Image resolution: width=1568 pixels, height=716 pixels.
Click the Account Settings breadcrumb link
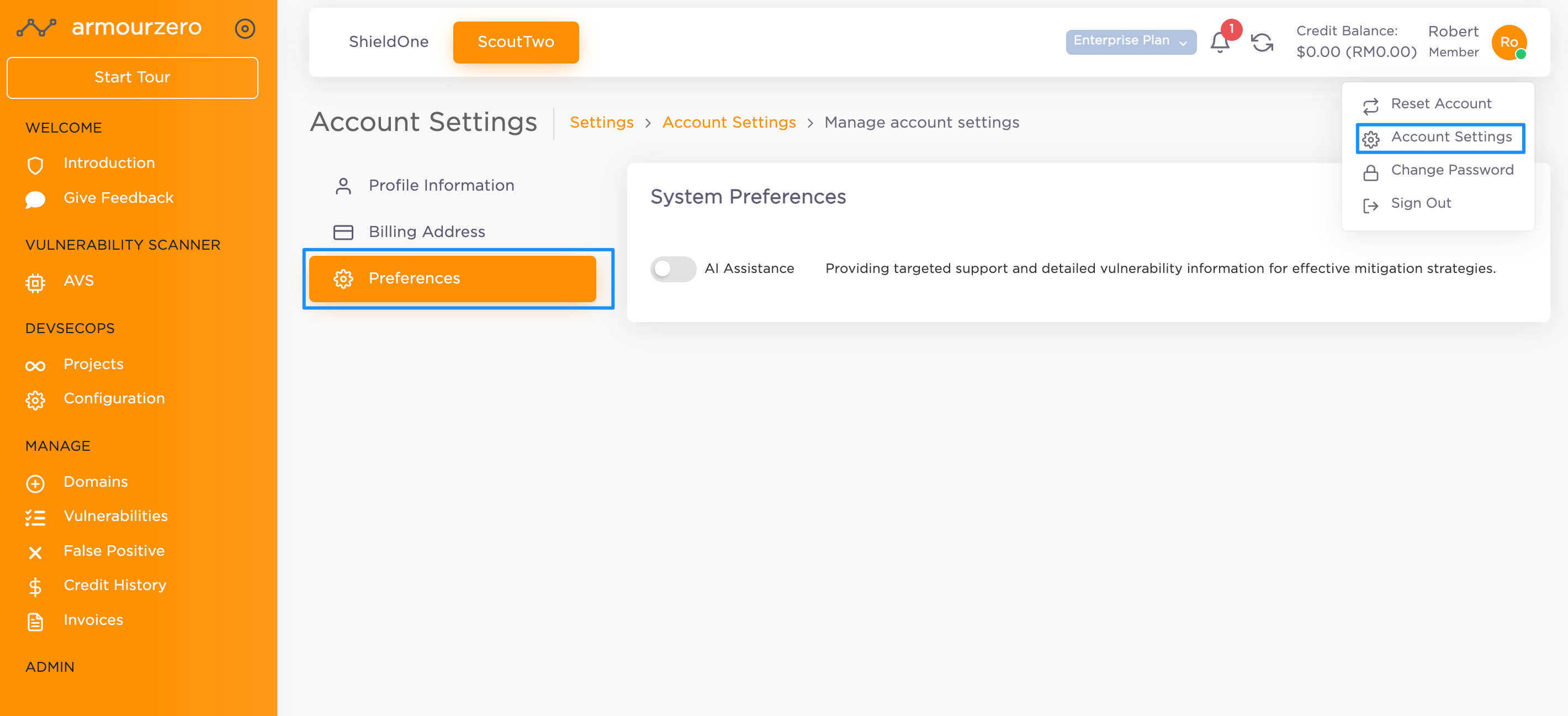pyautogui.click(x=729, y=123)
